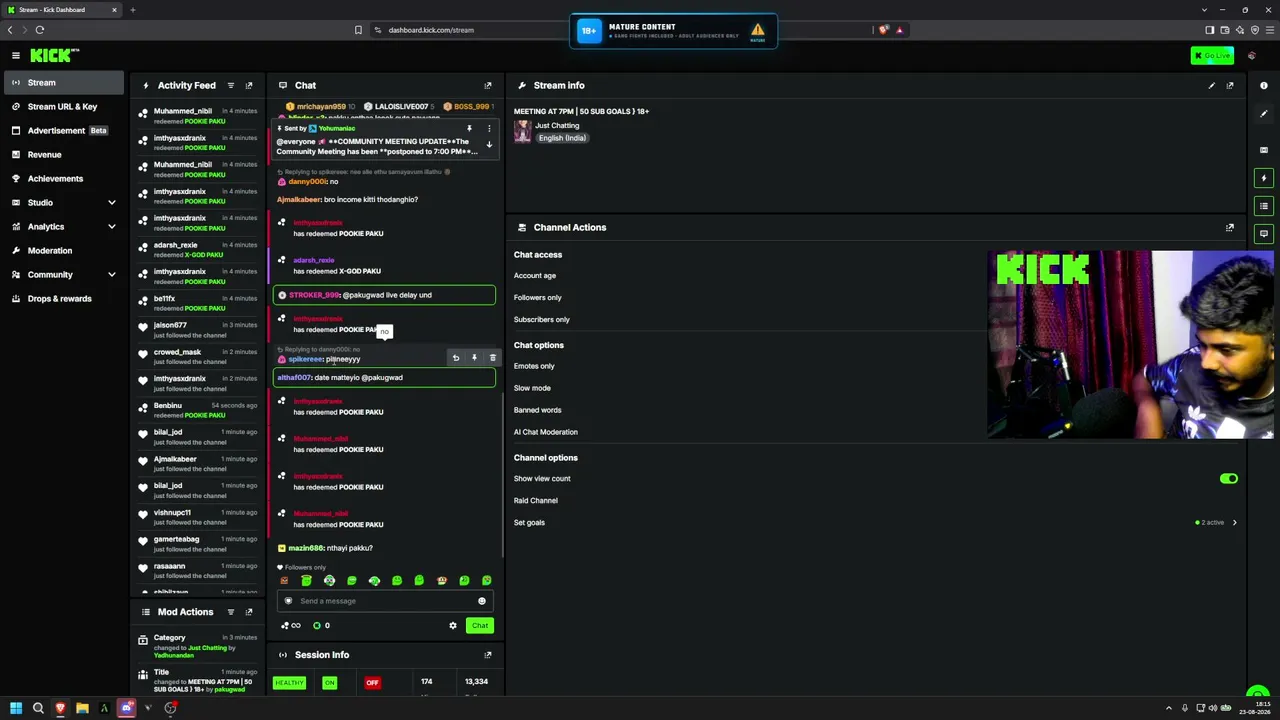The height and width of the screenshot is (720, 1280).
Task: Expand the pinned message with down arrow
Action: pyautogui.click(x=489, y=146)
